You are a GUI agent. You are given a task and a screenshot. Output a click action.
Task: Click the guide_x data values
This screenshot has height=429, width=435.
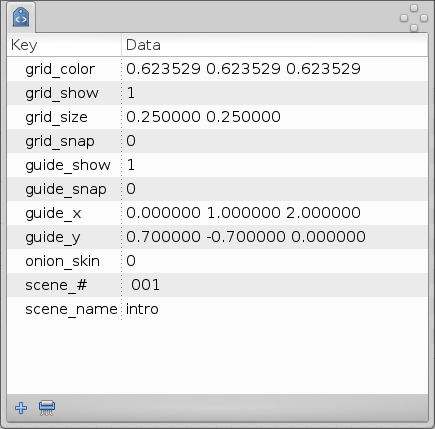(243, 213)
